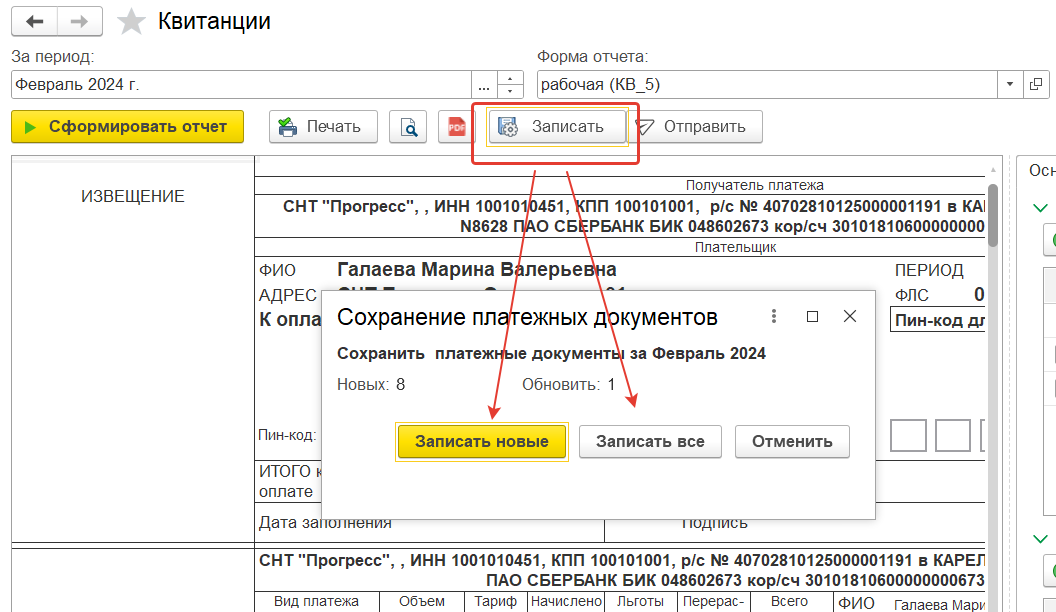Screen dimensions: 1056x612
Task: Open print preview with magnifier icon
Action: pos(408,127)
